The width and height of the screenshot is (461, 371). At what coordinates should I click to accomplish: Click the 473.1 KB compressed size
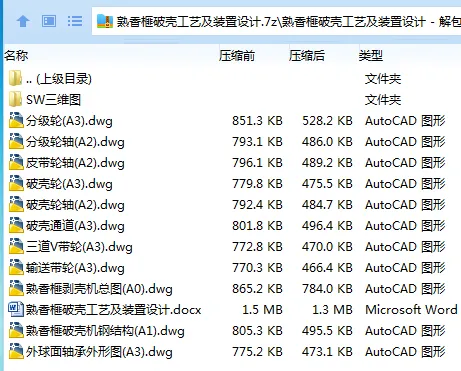tap(327, 352)
